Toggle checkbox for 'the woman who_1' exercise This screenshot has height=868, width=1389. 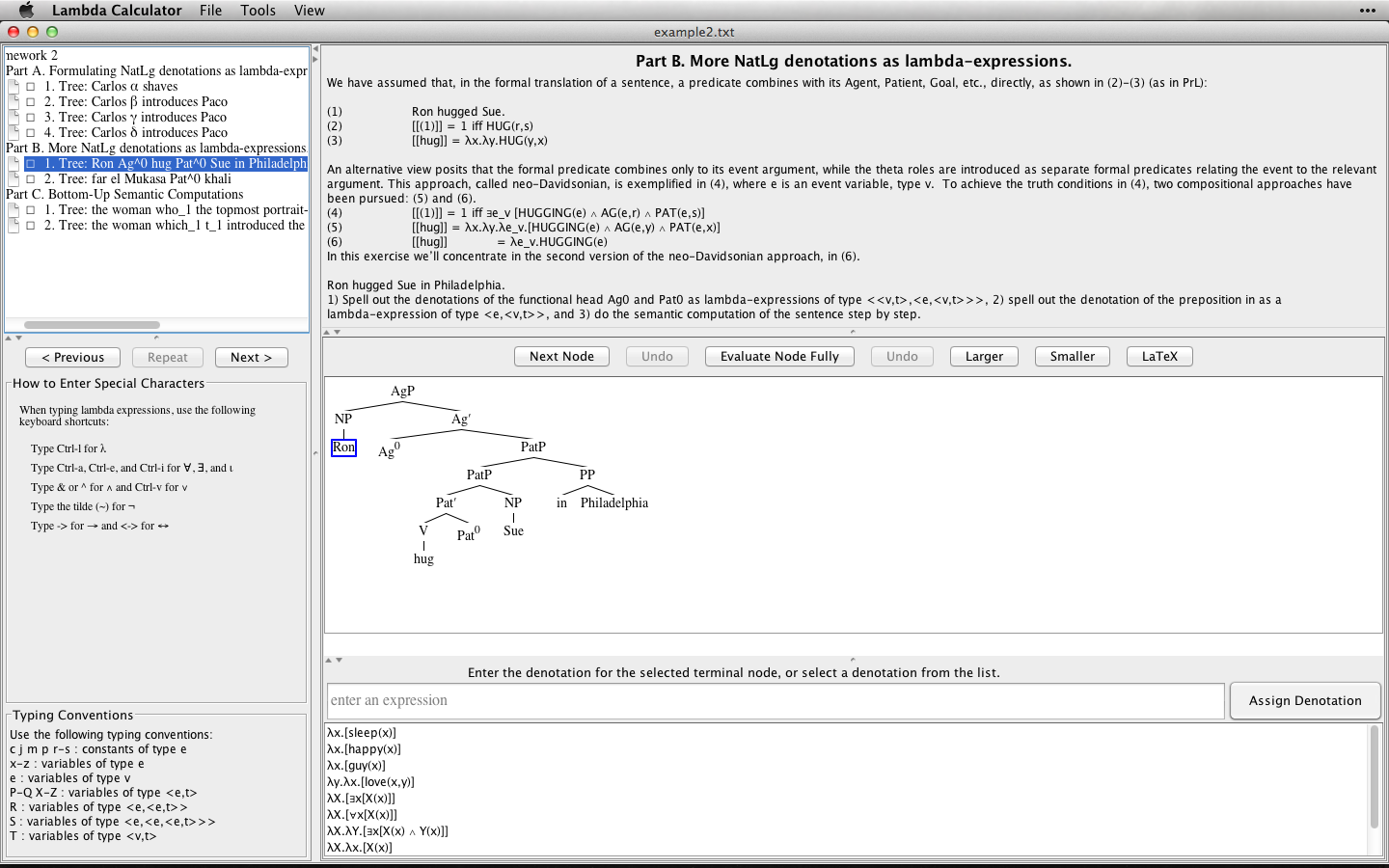click(x=31, y=210)
